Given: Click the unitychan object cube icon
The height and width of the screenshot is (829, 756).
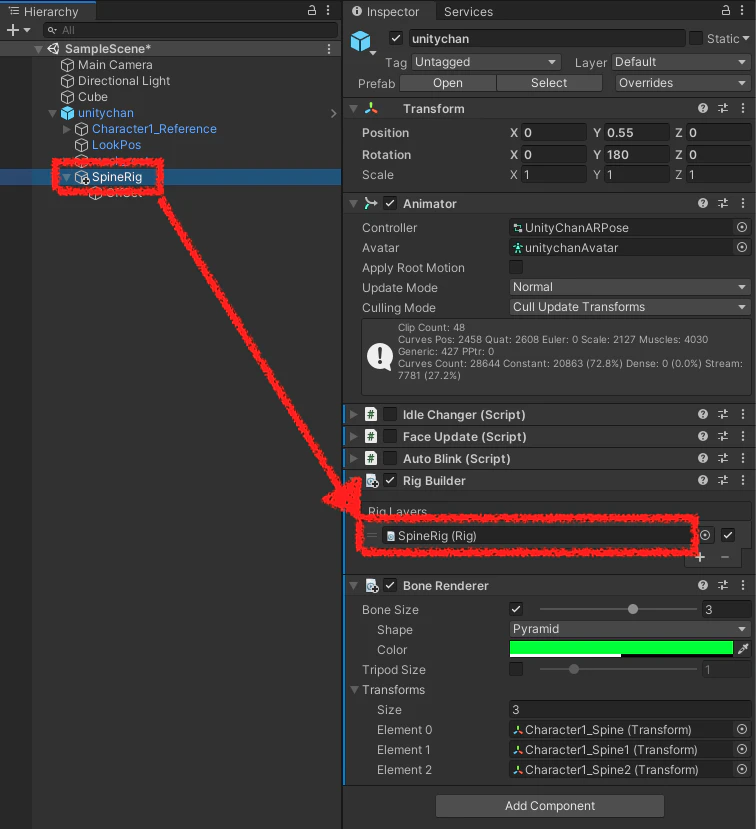Looking at the screenshot, I should [x=361, y=41].
